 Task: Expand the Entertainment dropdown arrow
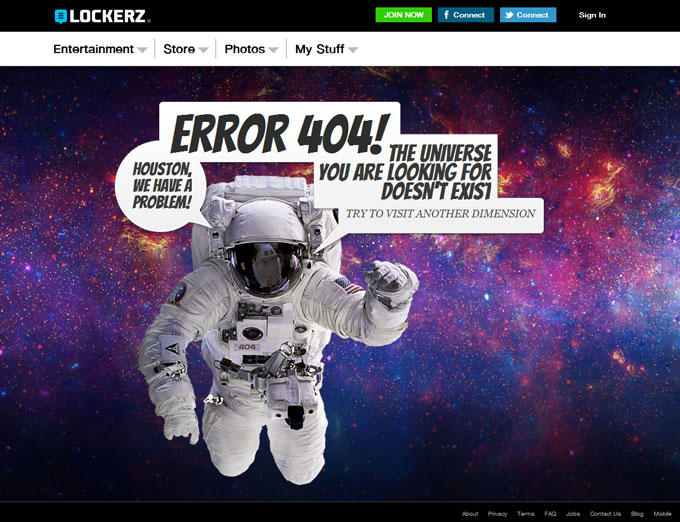pos(142,50)
